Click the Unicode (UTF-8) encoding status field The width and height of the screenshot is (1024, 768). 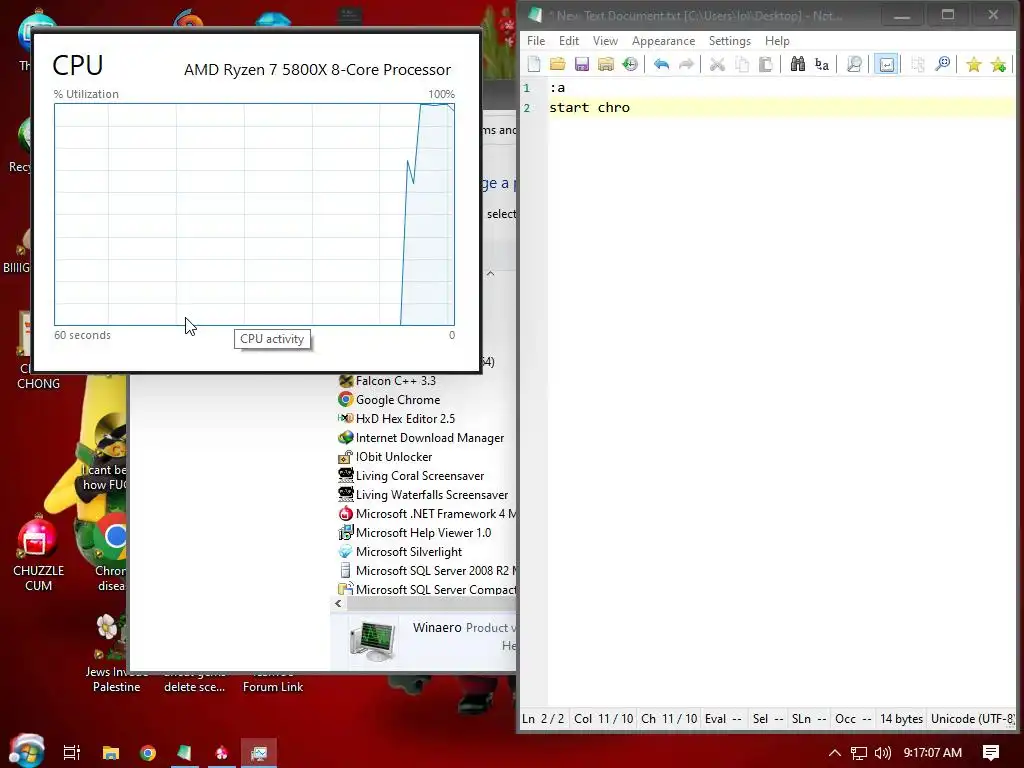[973, 719]
